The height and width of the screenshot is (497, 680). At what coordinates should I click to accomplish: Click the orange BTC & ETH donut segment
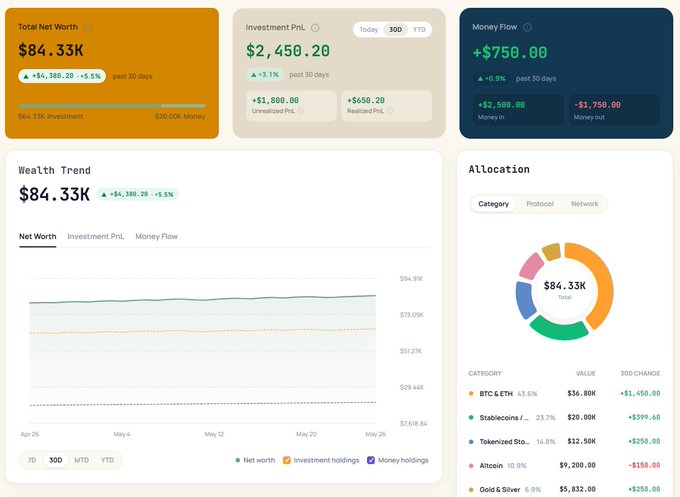tap(603, 286)
